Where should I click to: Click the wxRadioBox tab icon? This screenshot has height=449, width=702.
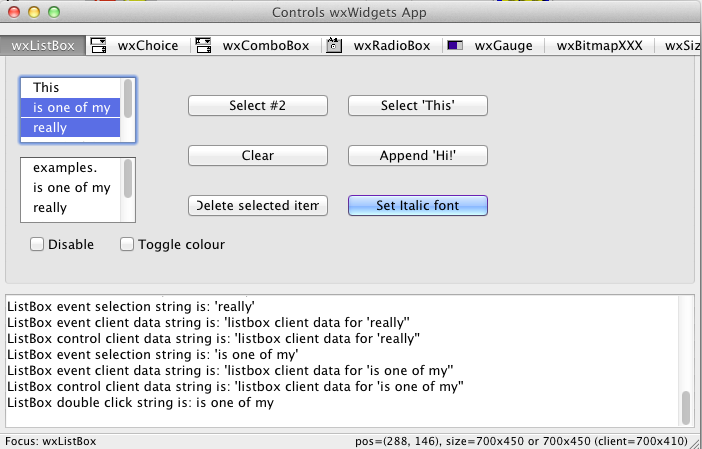pos(334,46)
